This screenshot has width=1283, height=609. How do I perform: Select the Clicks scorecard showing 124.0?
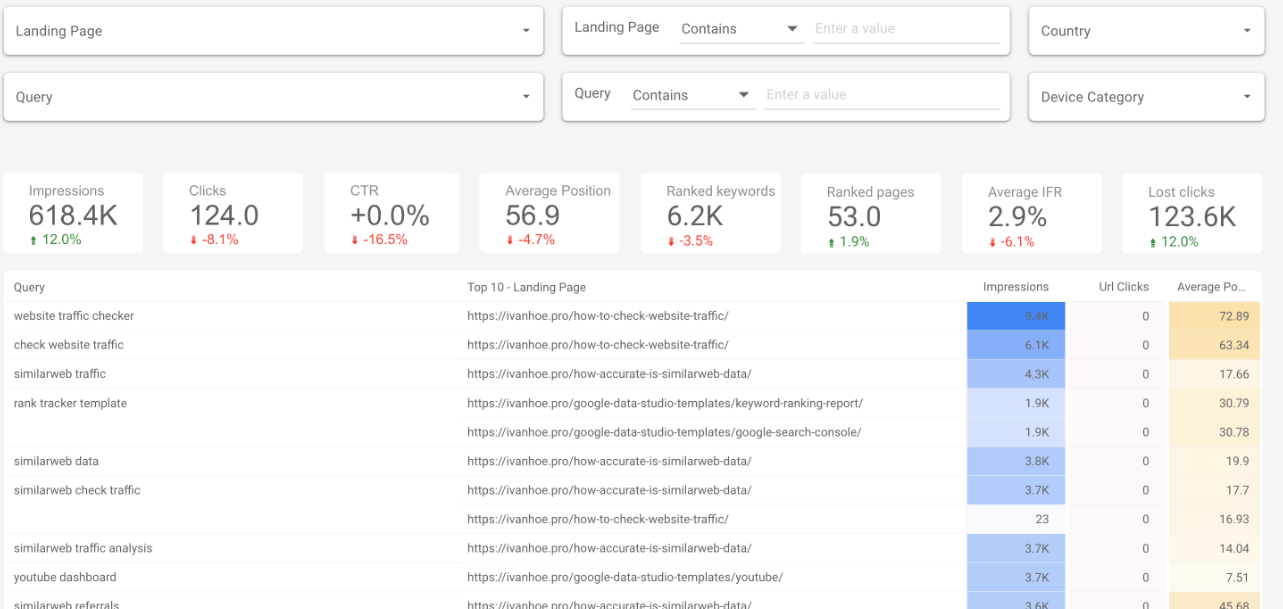click(233, 214)
